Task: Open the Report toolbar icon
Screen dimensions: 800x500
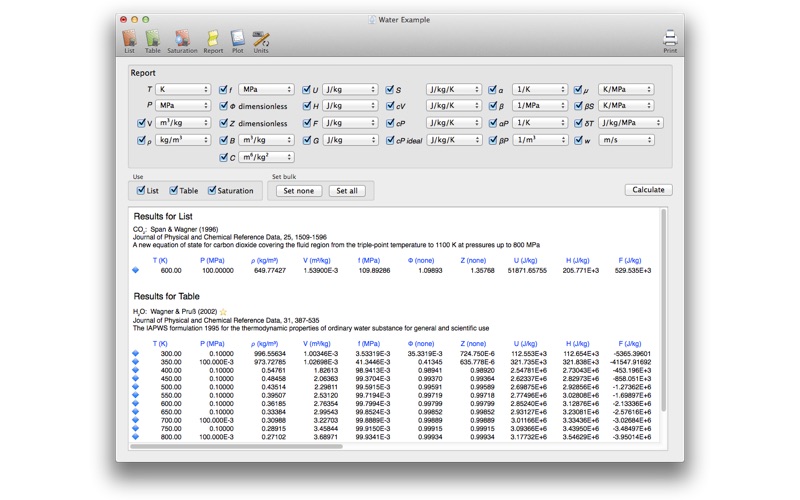Action: pos(213,41)
